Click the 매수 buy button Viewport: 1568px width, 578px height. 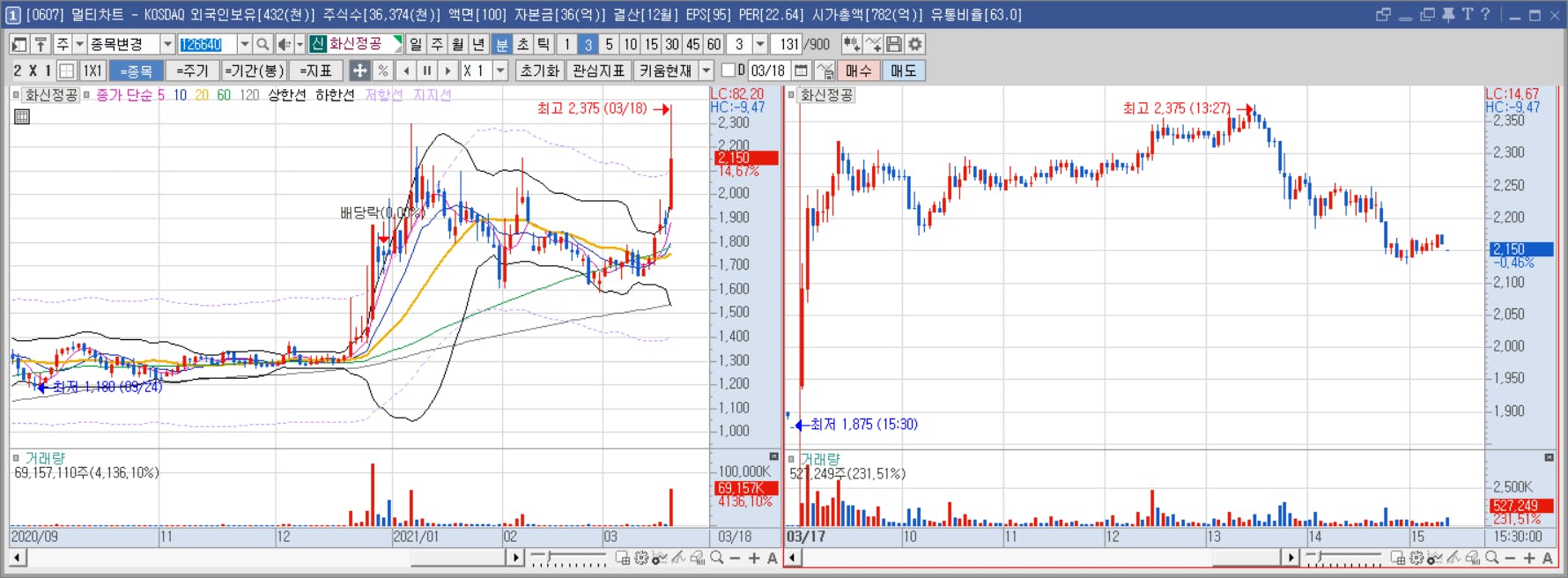859,70
